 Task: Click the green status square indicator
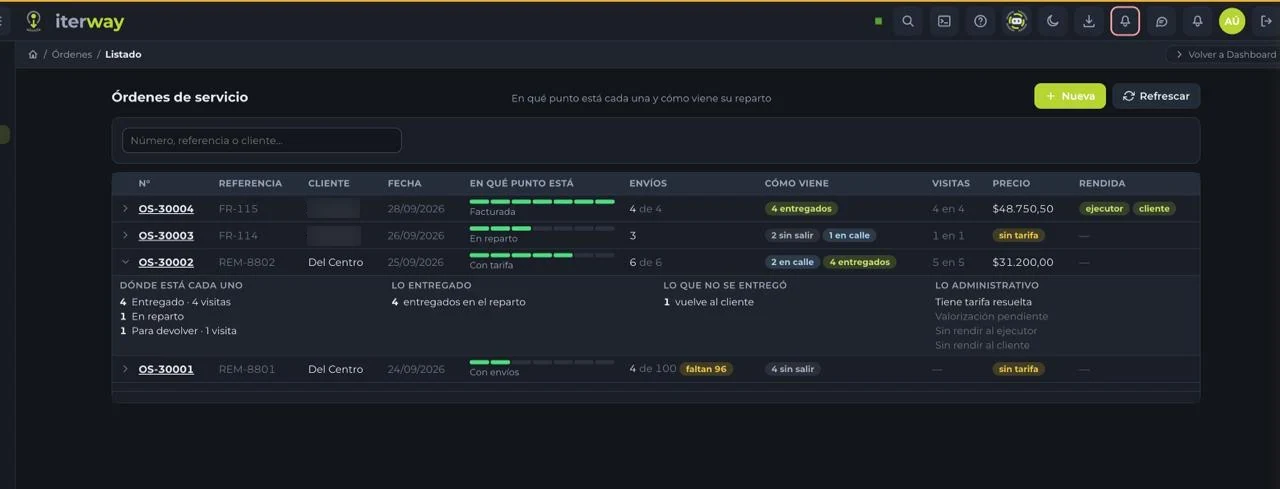coord(878,21)
